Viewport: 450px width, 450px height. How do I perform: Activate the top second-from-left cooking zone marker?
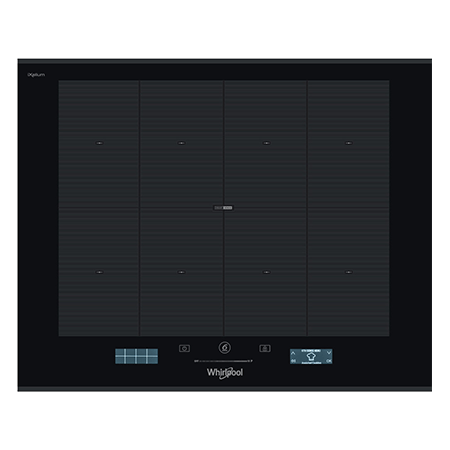181,143
